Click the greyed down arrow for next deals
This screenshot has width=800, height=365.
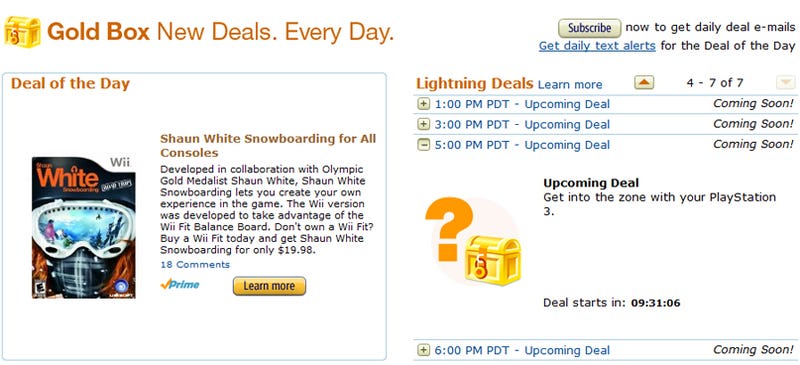[x=785, y=82]
